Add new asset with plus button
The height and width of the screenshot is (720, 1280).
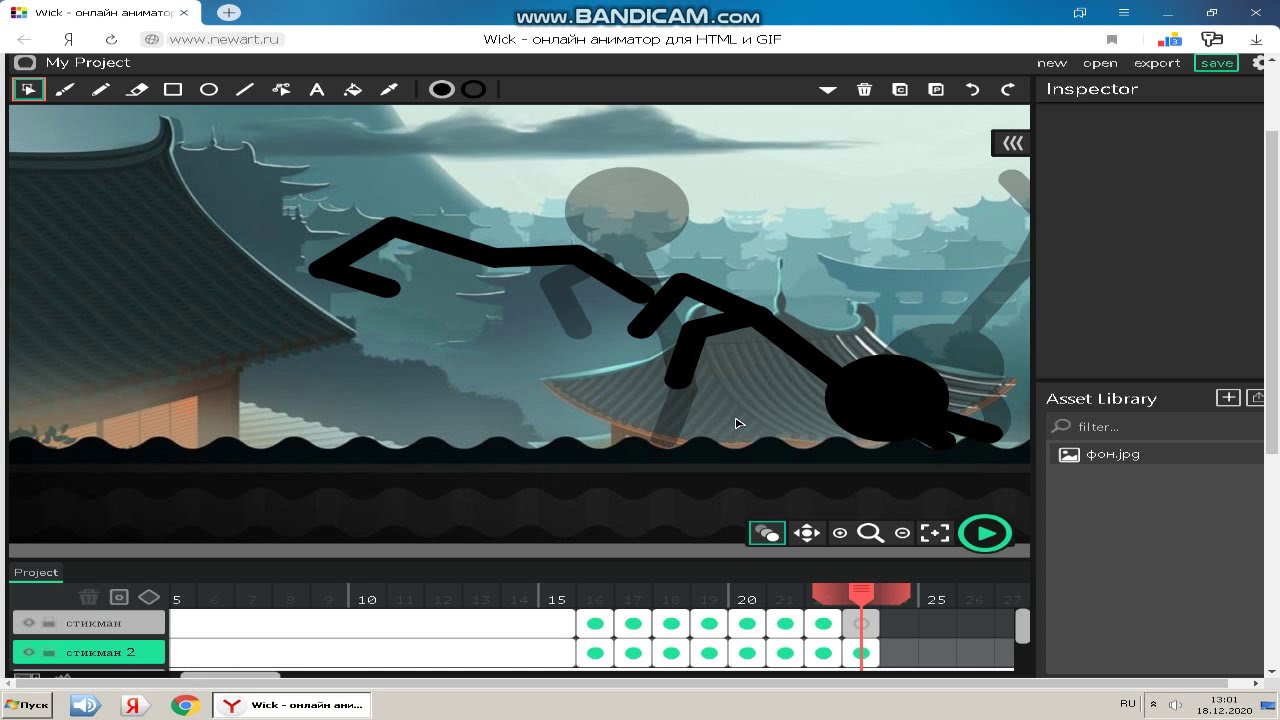1228,398
